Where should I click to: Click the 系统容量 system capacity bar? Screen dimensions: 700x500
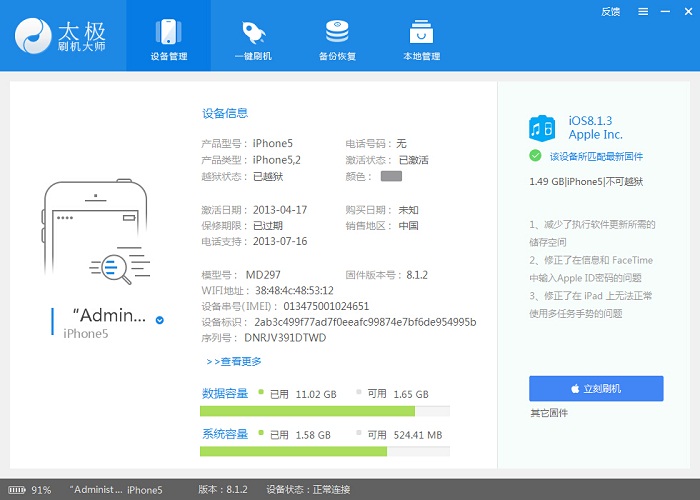coord(324,452)
